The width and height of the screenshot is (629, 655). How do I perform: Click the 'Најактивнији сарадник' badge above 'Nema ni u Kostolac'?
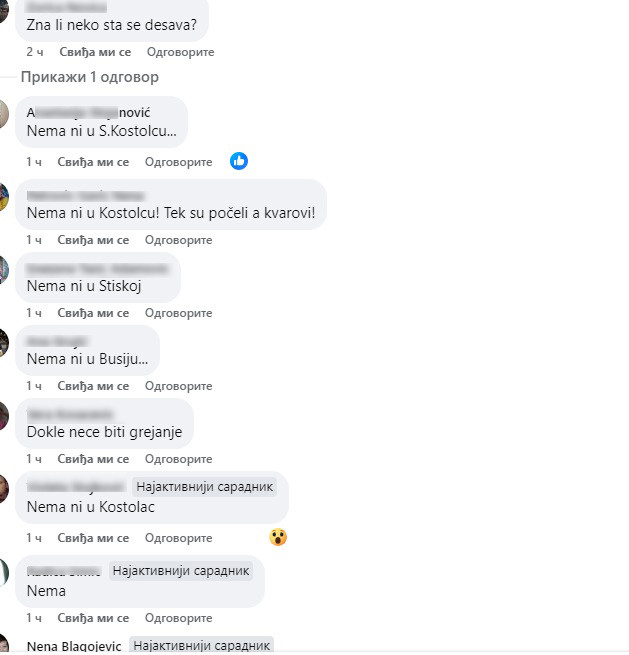point(205,487)
